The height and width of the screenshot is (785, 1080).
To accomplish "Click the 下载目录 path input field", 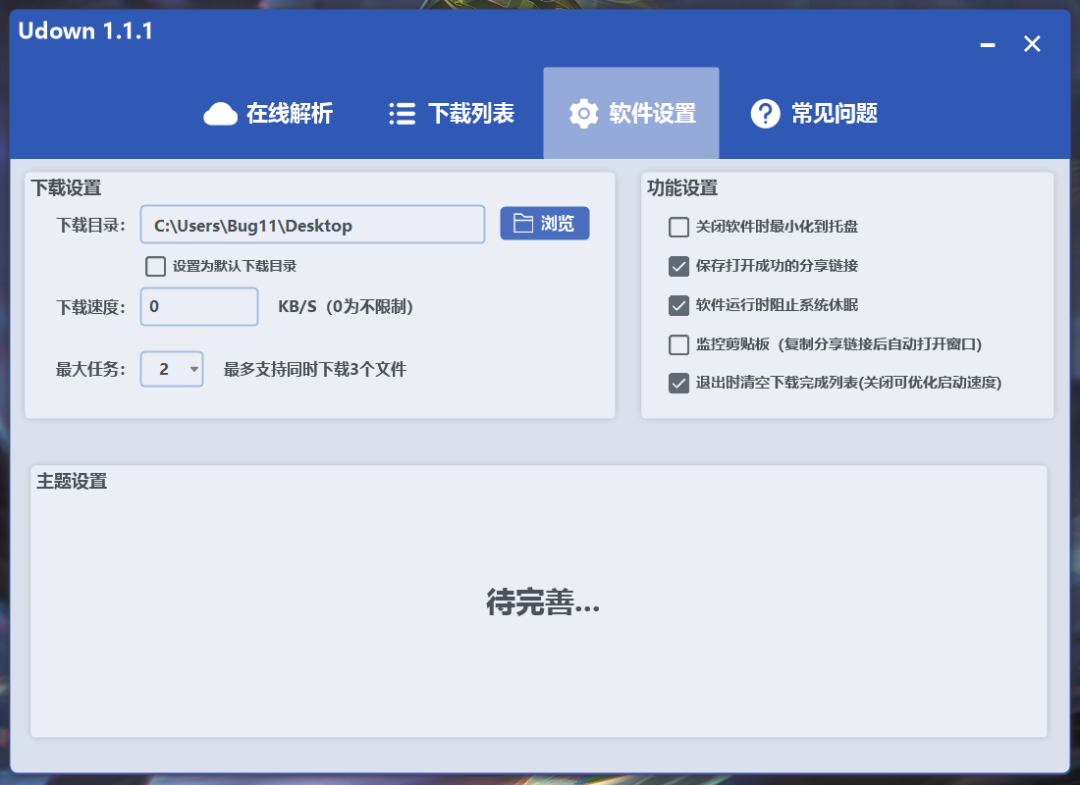I will click(x=313, y=224).
